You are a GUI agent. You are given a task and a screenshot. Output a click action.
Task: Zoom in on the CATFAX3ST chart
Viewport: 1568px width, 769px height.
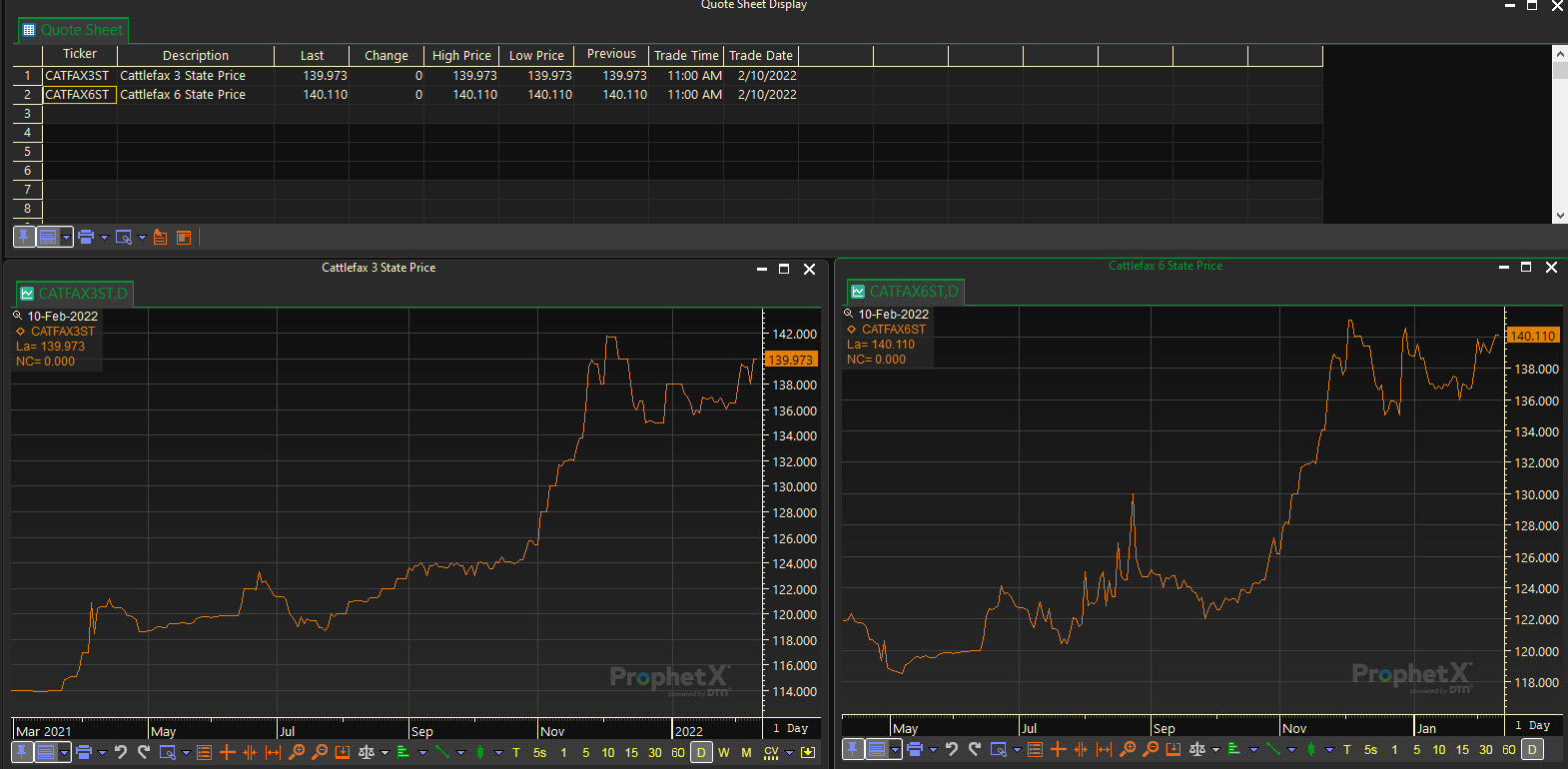point(297,752)
